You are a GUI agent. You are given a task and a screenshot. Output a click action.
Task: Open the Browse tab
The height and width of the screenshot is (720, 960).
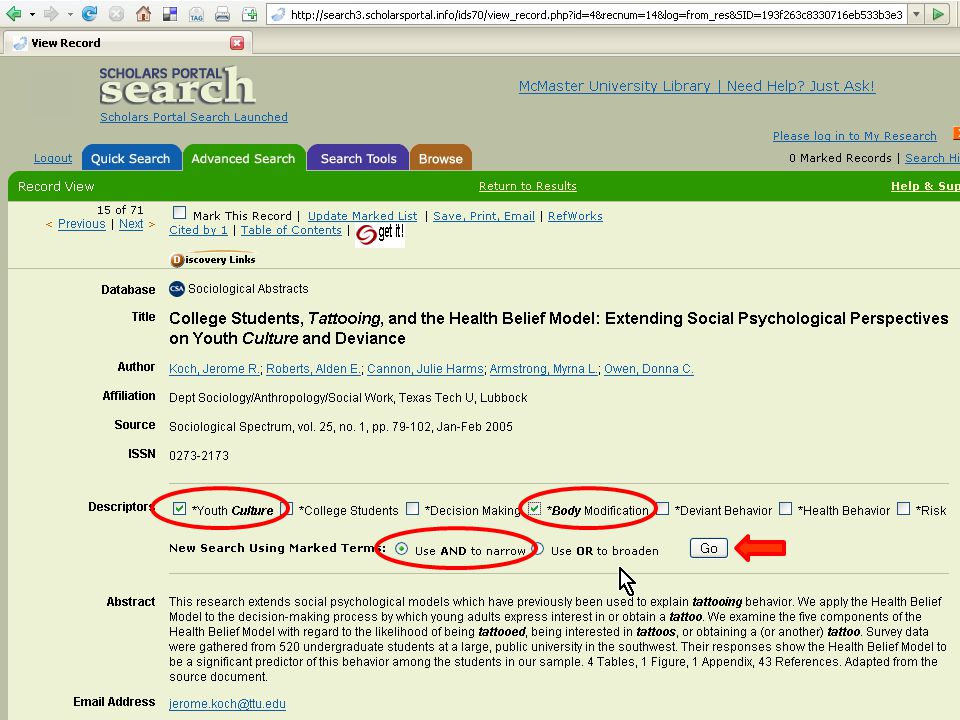pyautogui.click(x=441, y=158)
